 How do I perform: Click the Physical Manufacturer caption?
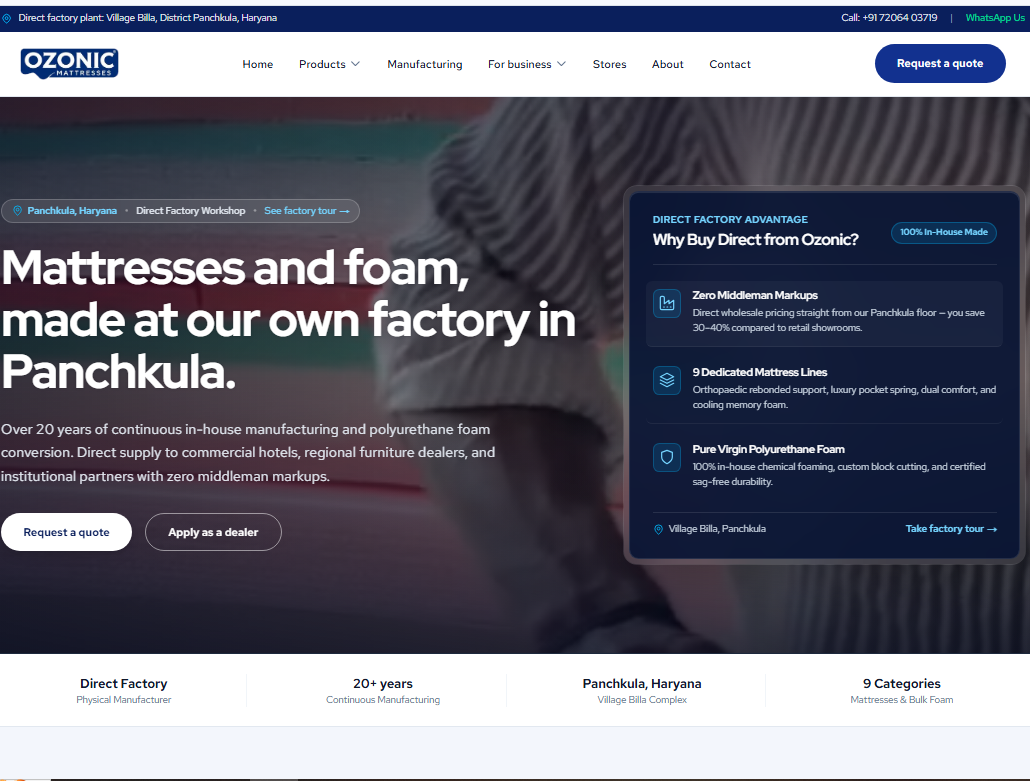(x=123, y=700)
